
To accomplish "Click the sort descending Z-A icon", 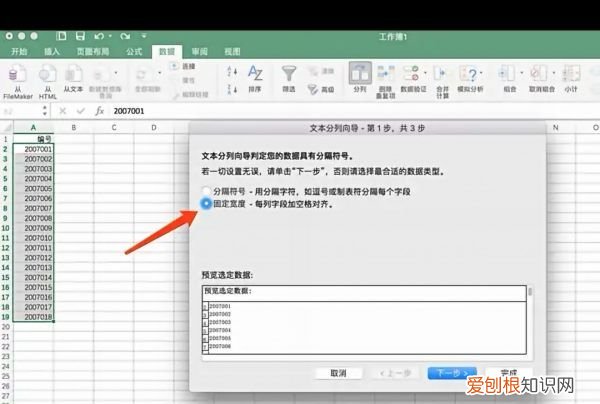I will pos(232,89).
